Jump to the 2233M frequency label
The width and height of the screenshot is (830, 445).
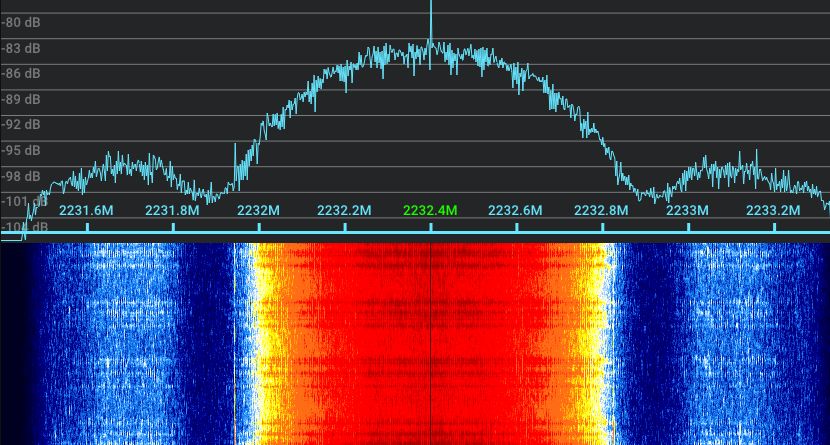click(686, 210)
